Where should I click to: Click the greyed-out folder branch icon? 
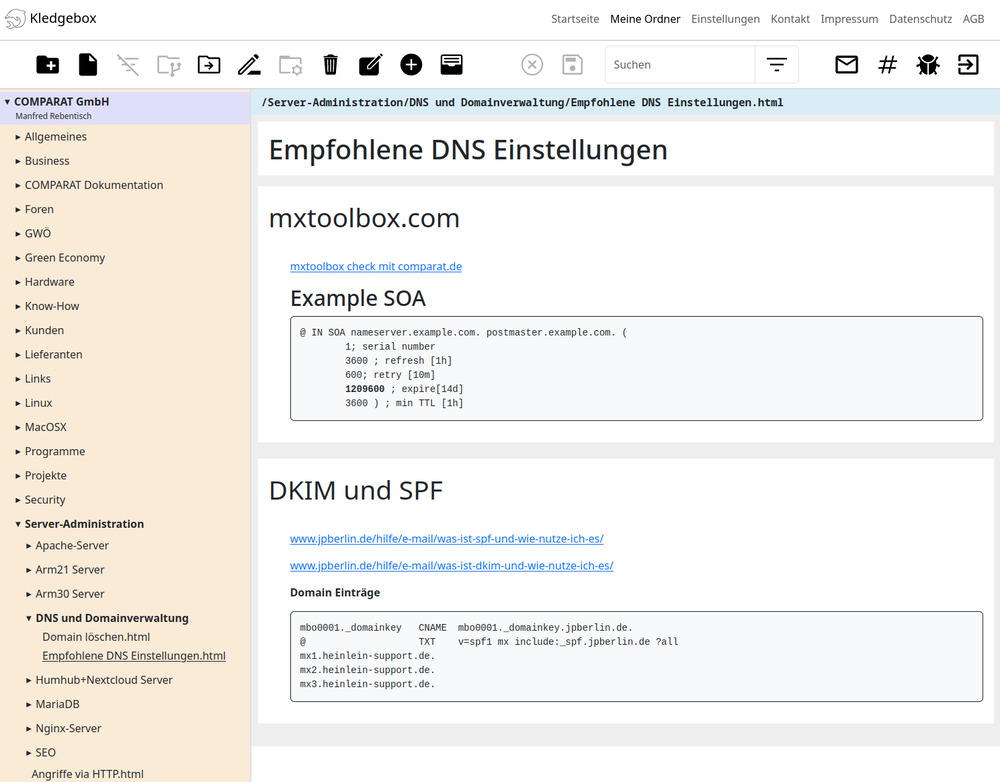click(x=169, y=64)
